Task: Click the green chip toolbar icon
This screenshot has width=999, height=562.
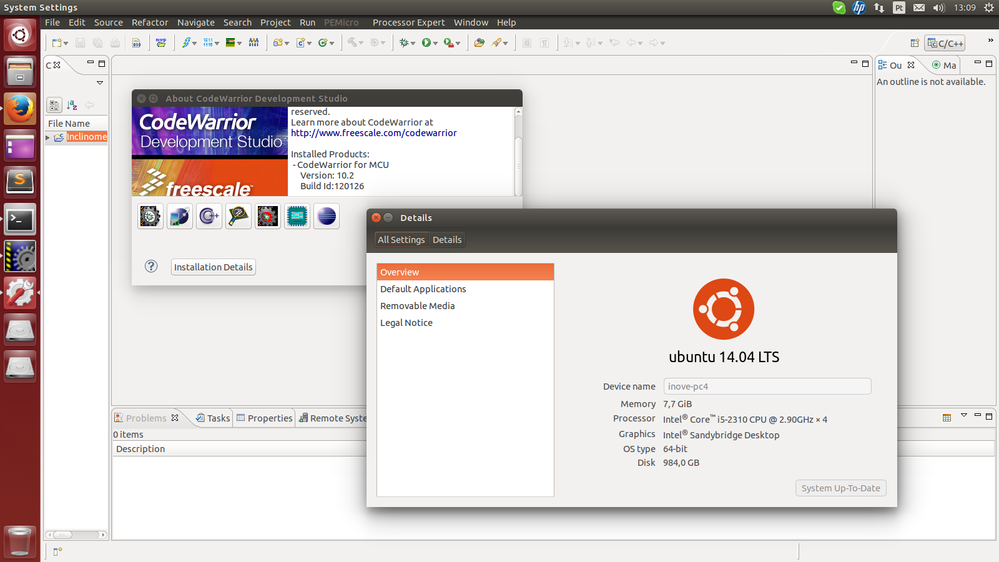Action: coord(231,43)
